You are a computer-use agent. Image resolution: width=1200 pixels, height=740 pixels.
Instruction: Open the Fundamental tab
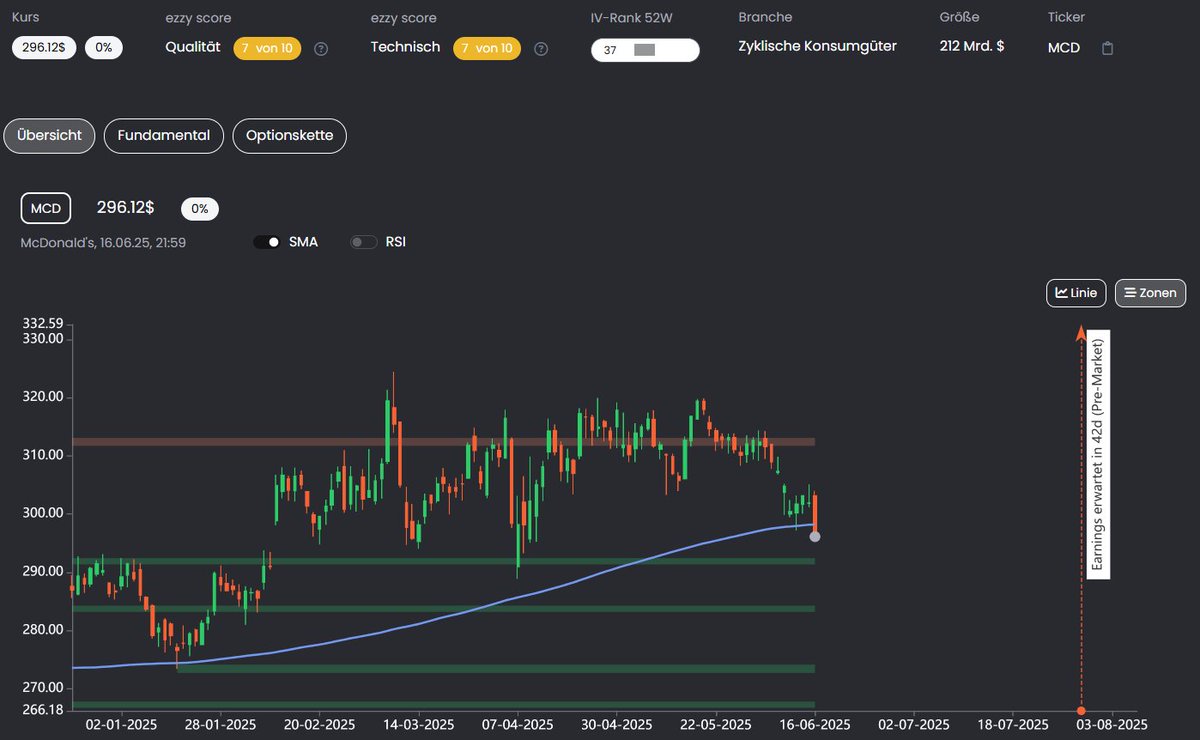[164, 136]
